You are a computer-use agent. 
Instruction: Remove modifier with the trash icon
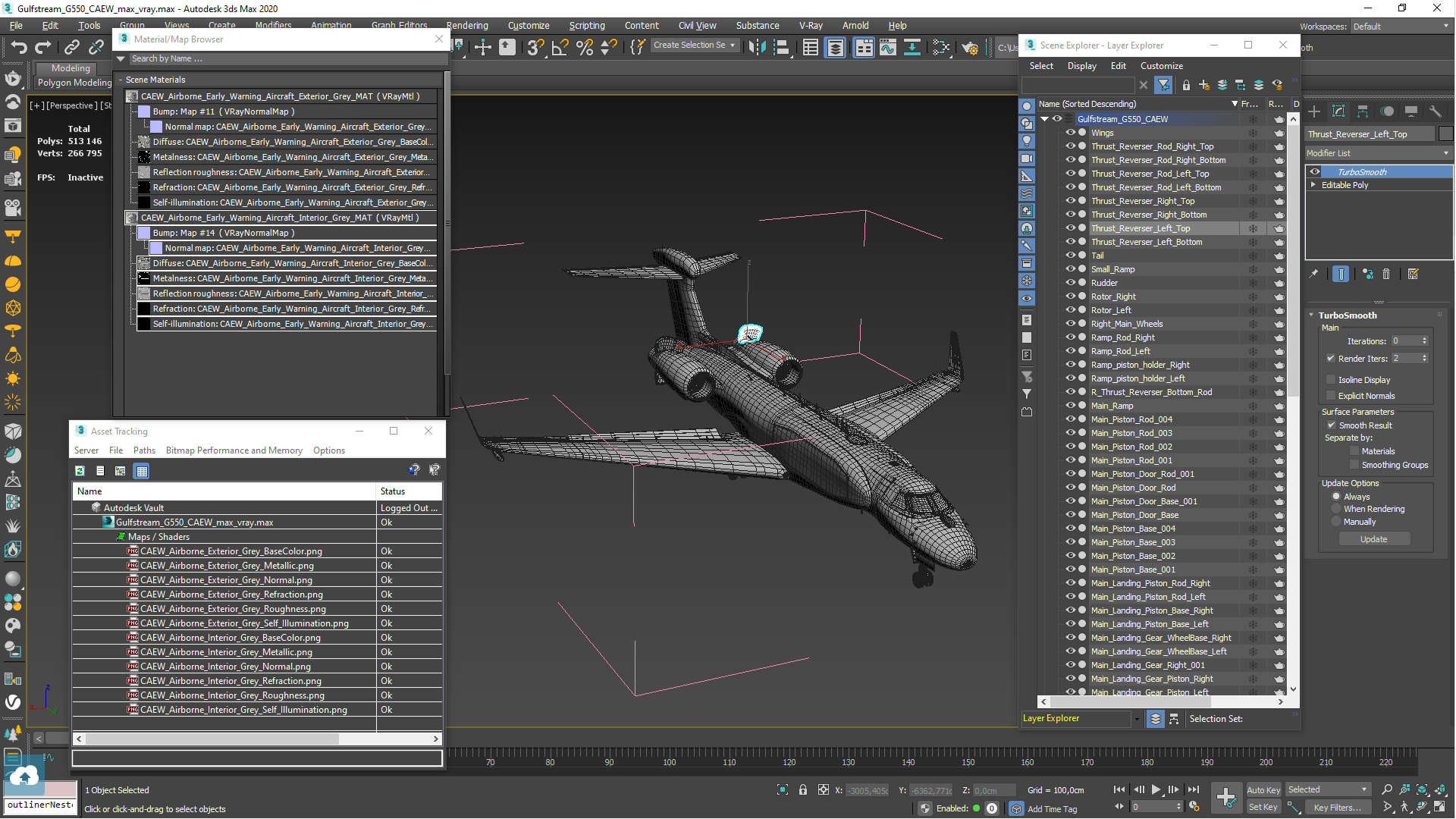click(1386, 275)
